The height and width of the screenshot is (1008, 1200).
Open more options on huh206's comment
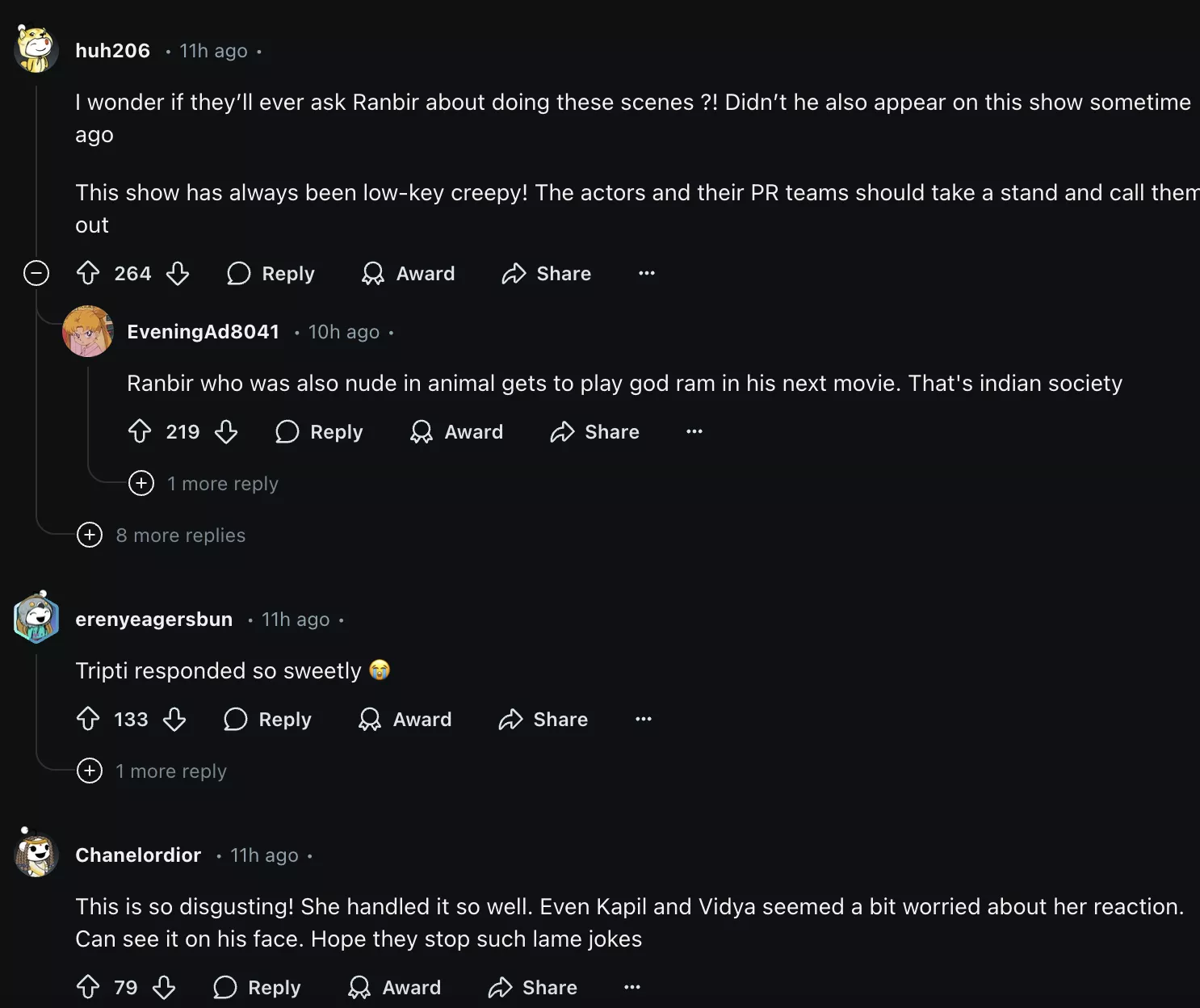tap(647, 274)
